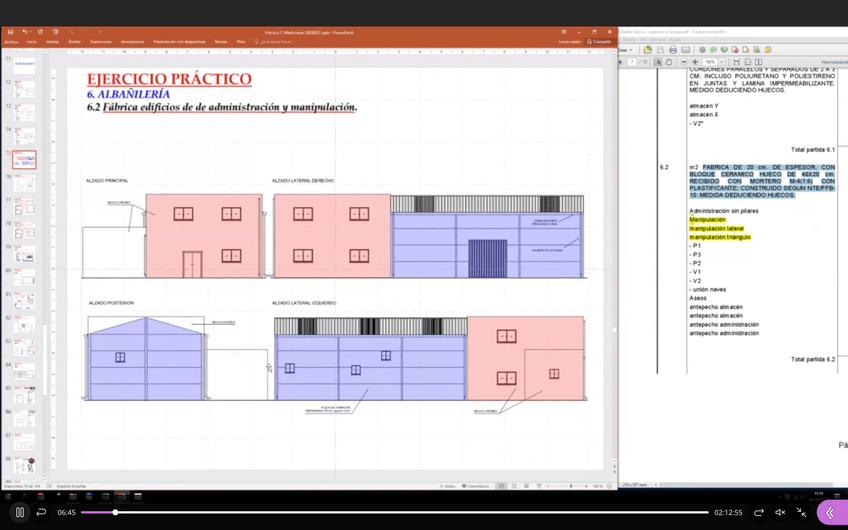Open the Ayuda menu in Acrobat
This screenshot has height=530, width=848.
tap(675, 39)
